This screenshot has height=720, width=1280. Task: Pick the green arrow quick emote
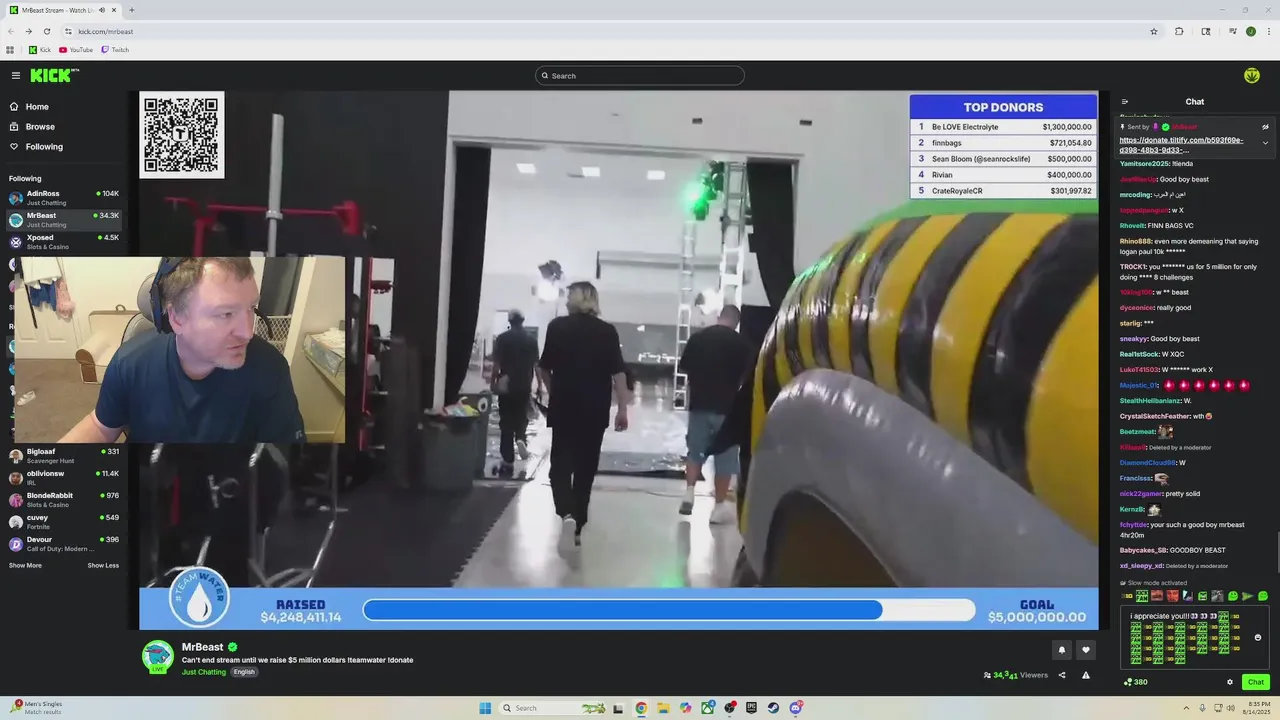tap(1248, 596)
